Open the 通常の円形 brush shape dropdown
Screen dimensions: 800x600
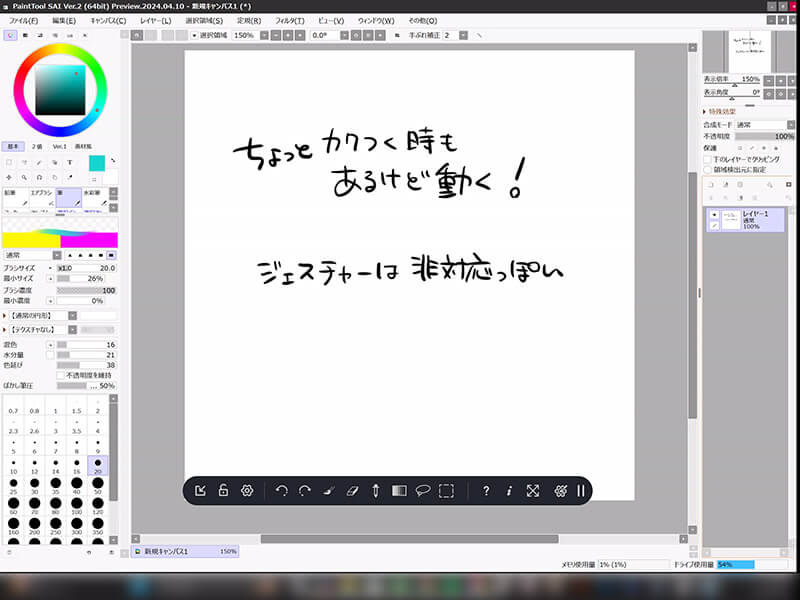tap(72, 314)
